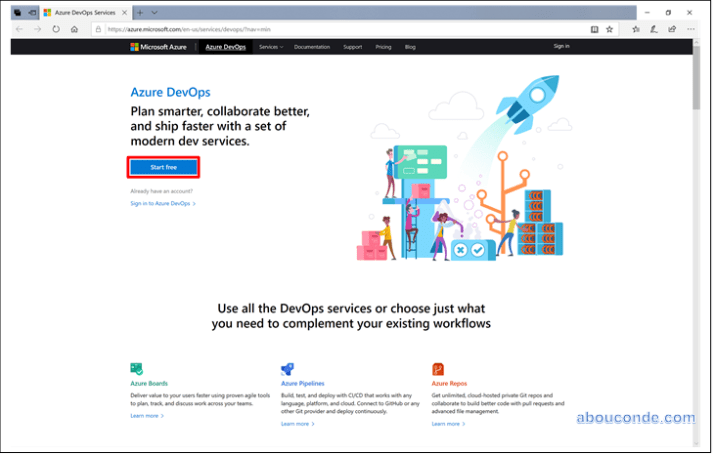714x454 pixels.
Task: Open the tab list chevron dropdown
Action: tap(153, 12)
